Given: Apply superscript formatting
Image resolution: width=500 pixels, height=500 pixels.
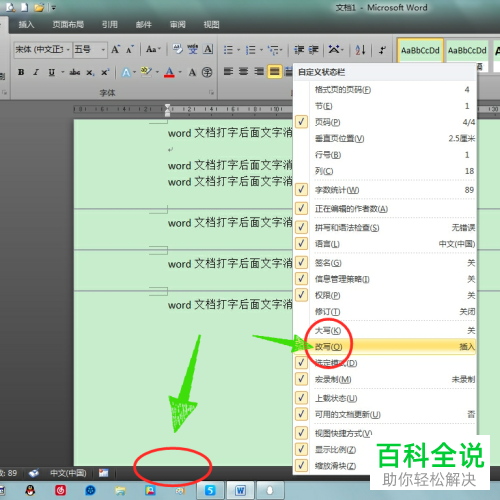Looking at the screenshot, I should coord(105,72).
